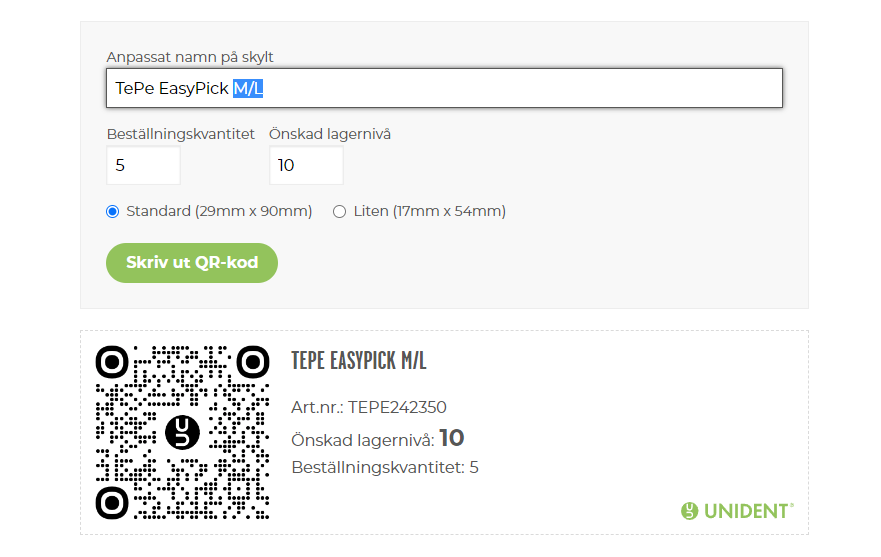Click the top-right QR finder square
Screen dimensions: 881x557
coord(253,362)
